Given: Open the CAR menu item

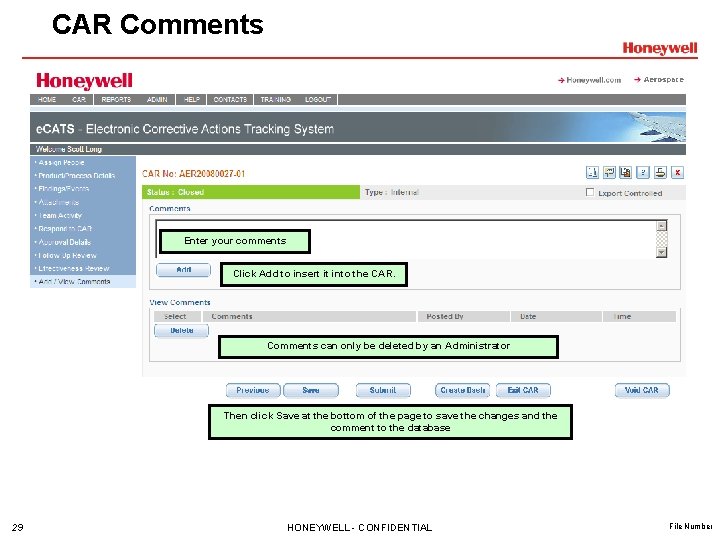Looking at the screenshot, I should (79, 100).
